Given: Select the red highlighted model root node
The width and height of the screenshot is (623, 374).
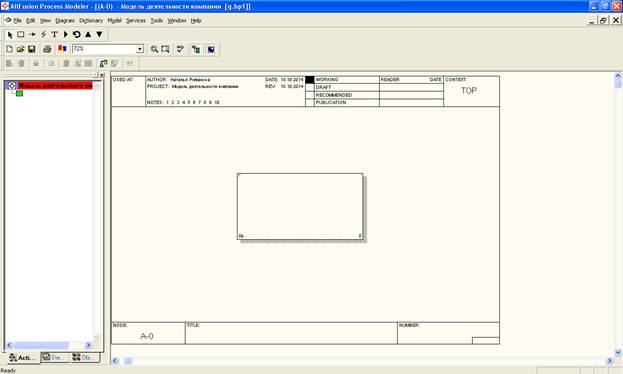Looking at the screenshot, I should 55,85.
